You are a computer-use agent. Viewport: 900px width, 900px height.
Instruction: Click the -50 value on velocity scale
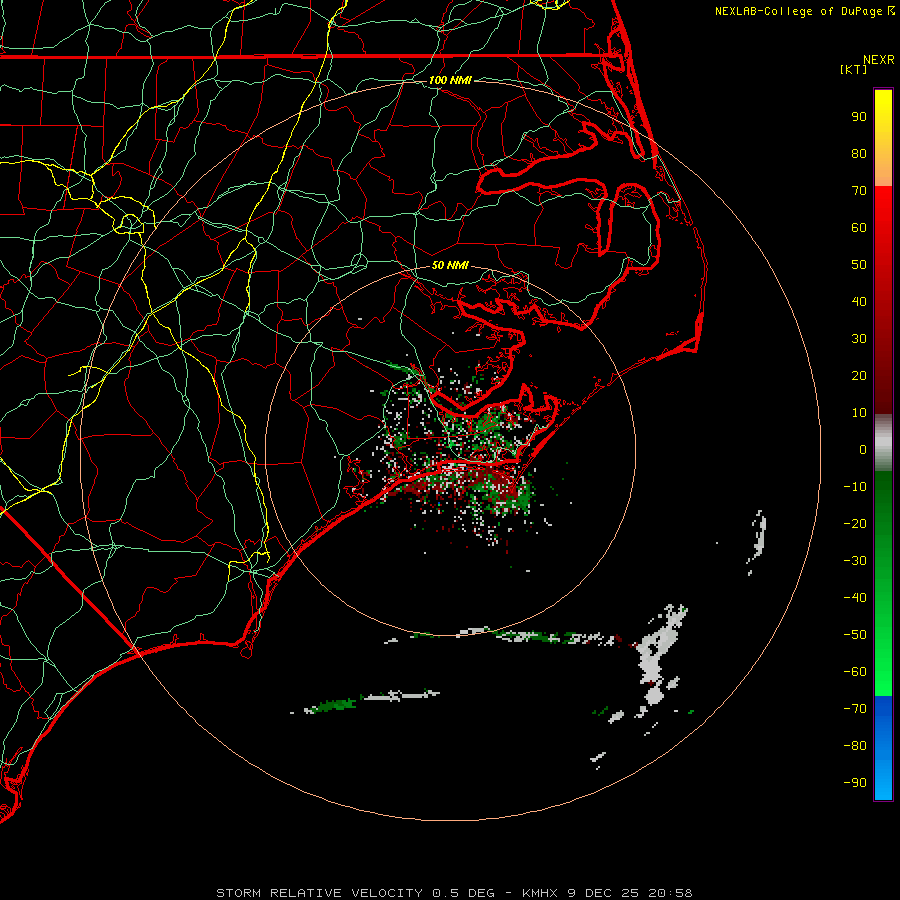[855, 634]
